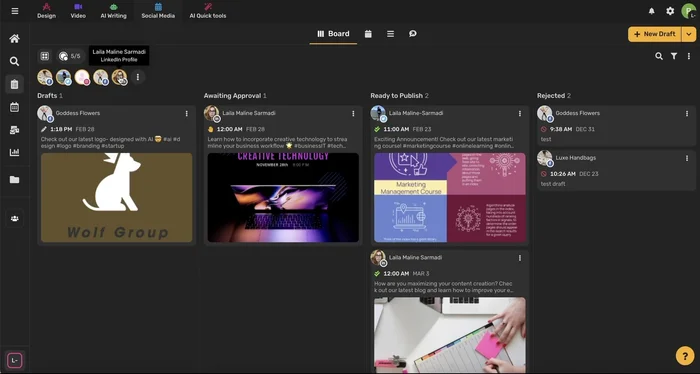This screenshot has height=374, width=700.
Task: Switch to the list view icon
Action: click(x=390, y=34)
